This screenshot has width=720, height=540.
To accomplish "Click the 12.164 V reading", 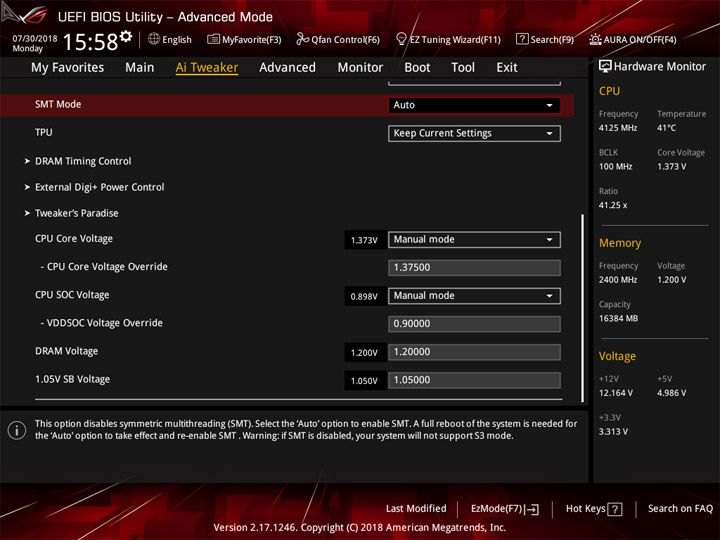I will 616,393.
